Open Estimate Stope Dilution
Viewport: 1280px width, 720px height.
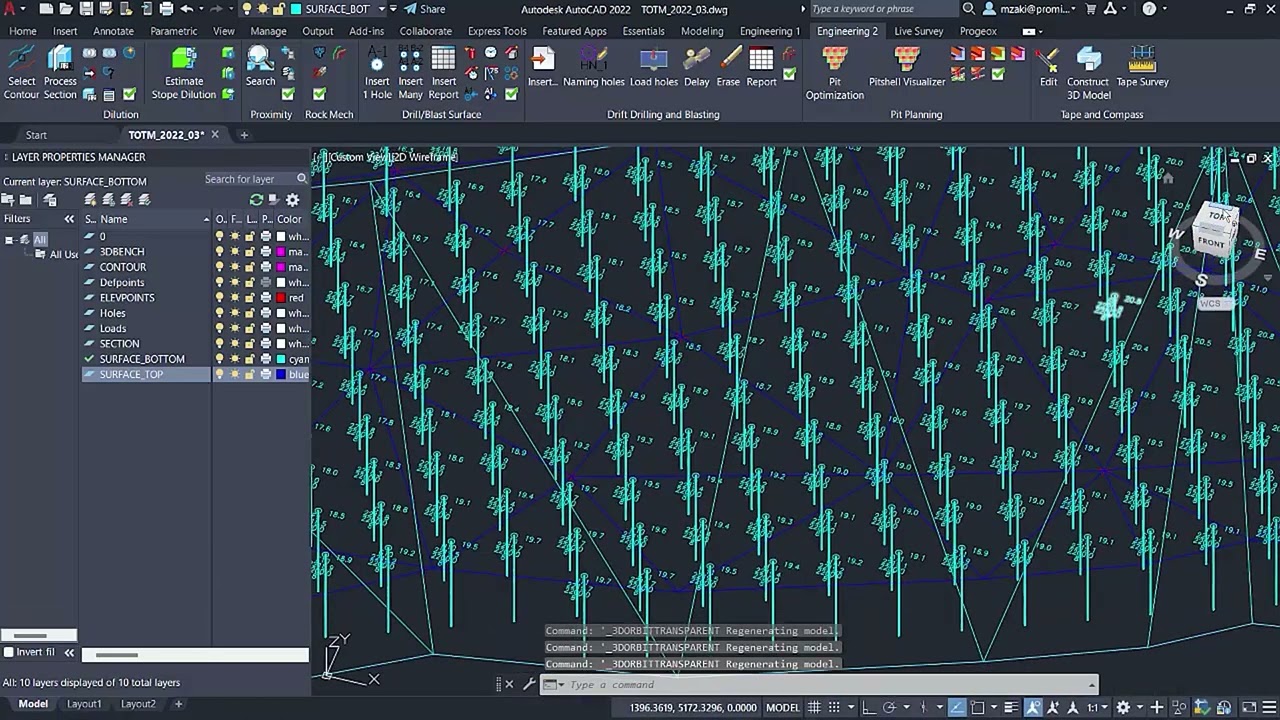point(184,72)
